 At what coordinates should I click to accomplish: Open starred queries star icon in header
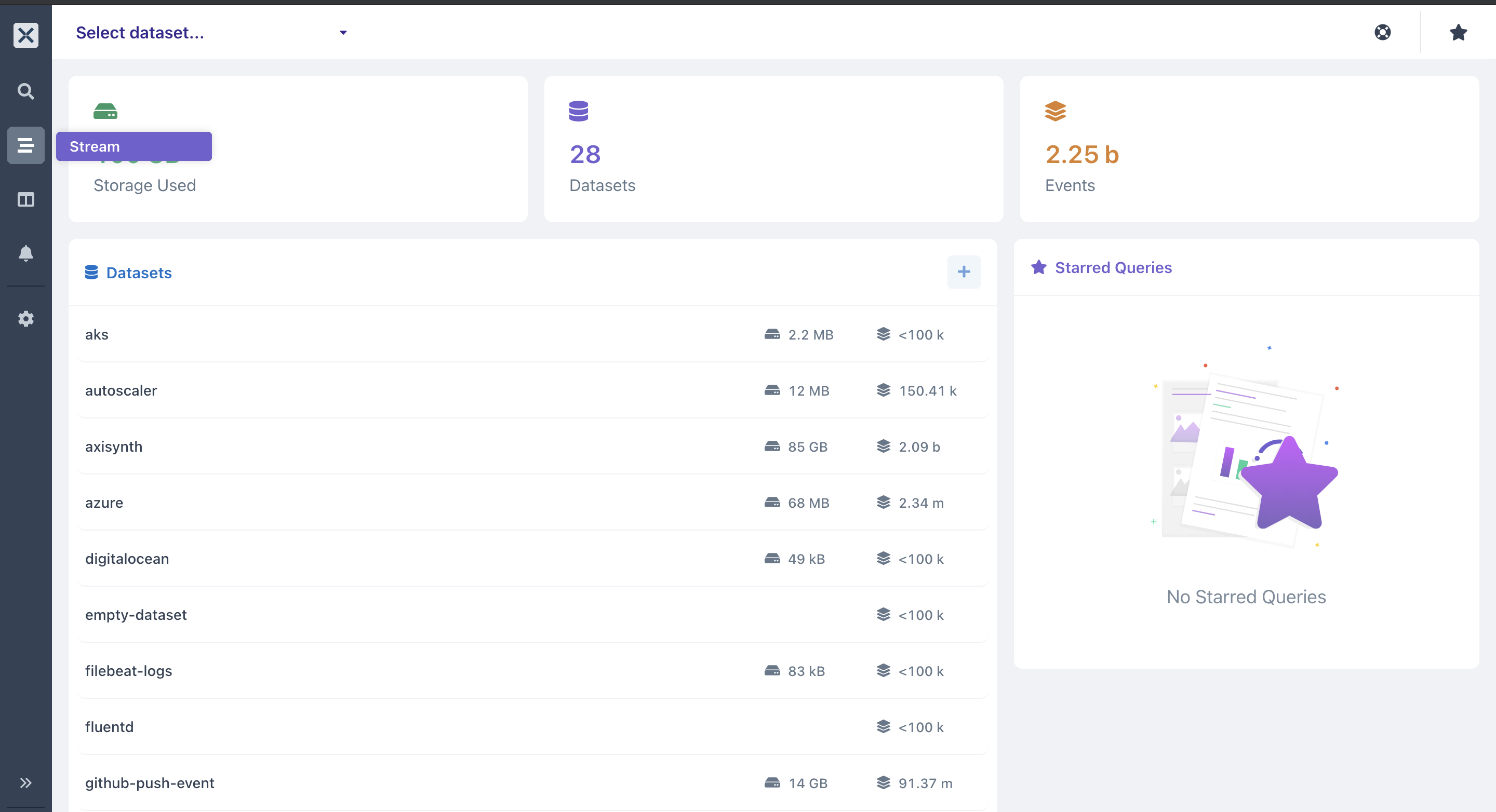point(1458,33)
